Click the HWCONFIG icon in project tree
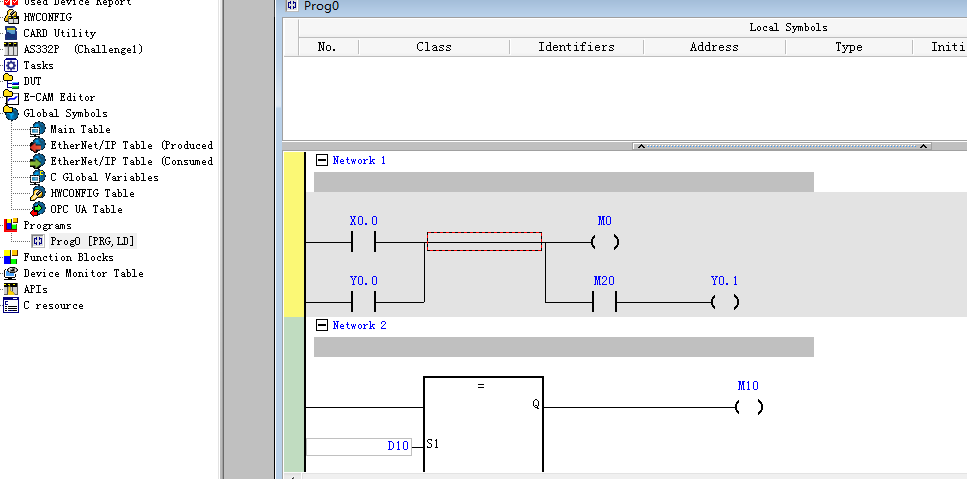 (x=11, y=17)
